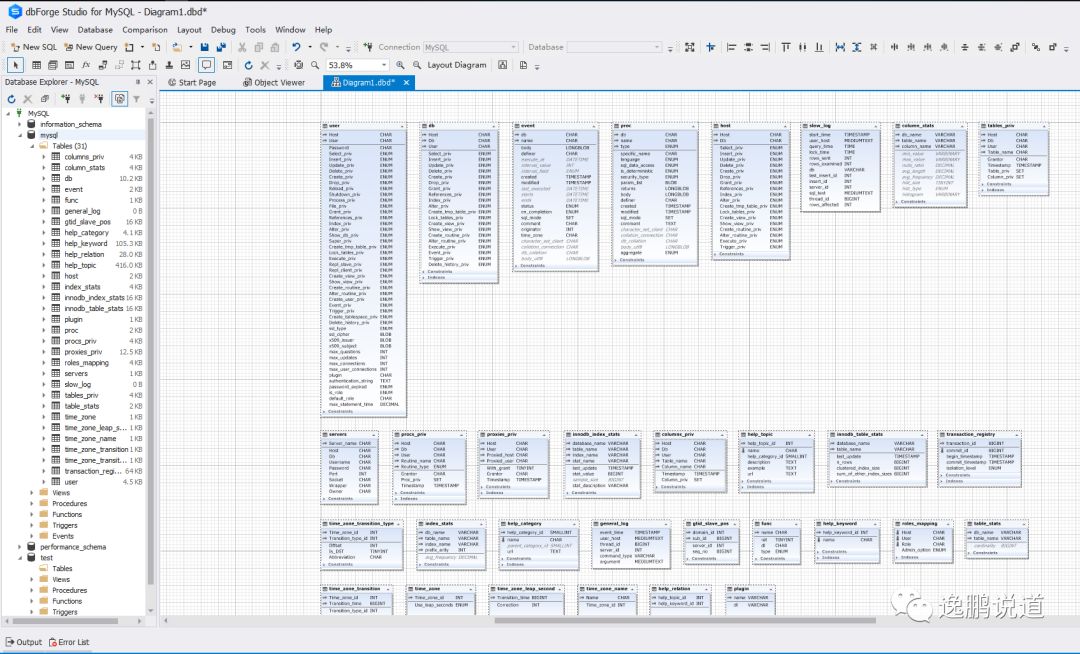Click the Fit Diagram icon on right toolbar
This screenshot has width=1080, height=654.
[689, 47]
